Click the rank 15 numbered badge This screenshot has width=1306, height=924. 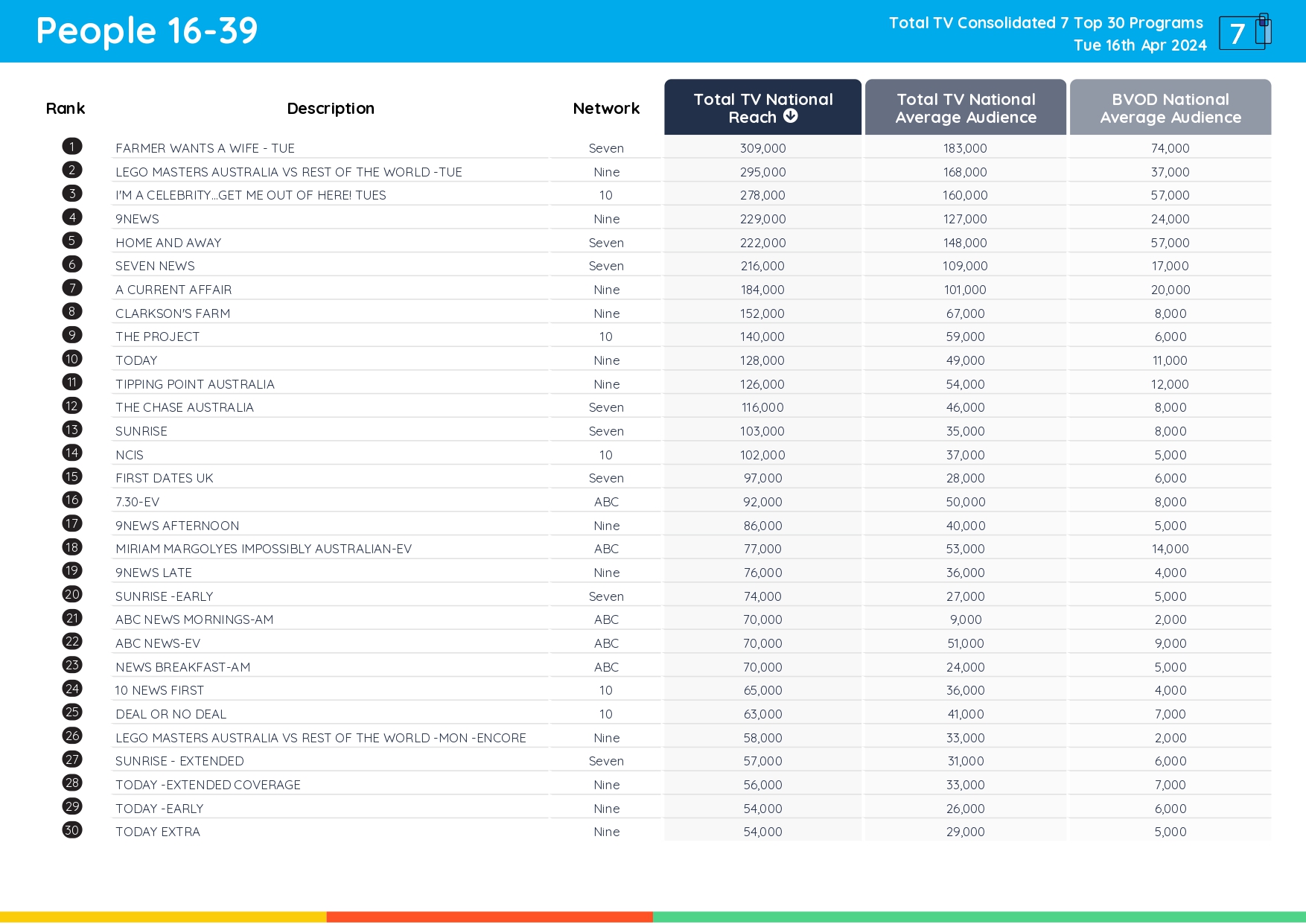tap(71, 476)
